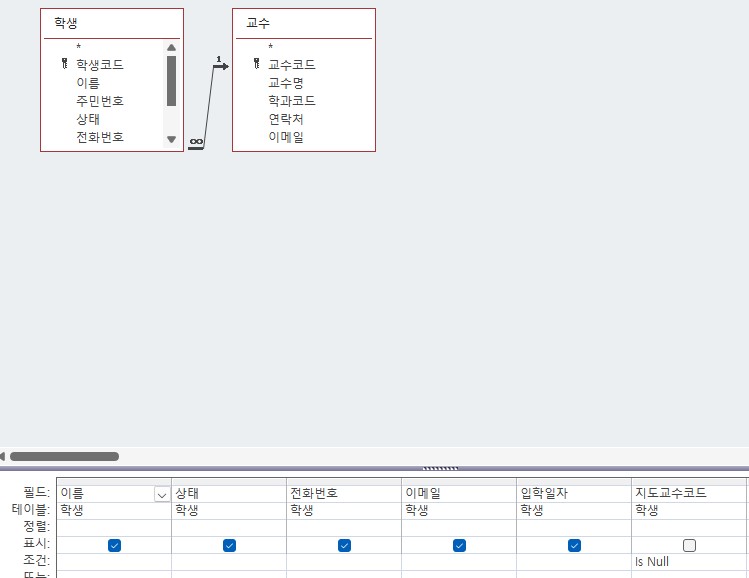Click the primary key icon beside 학생코드

click(64, 64)
